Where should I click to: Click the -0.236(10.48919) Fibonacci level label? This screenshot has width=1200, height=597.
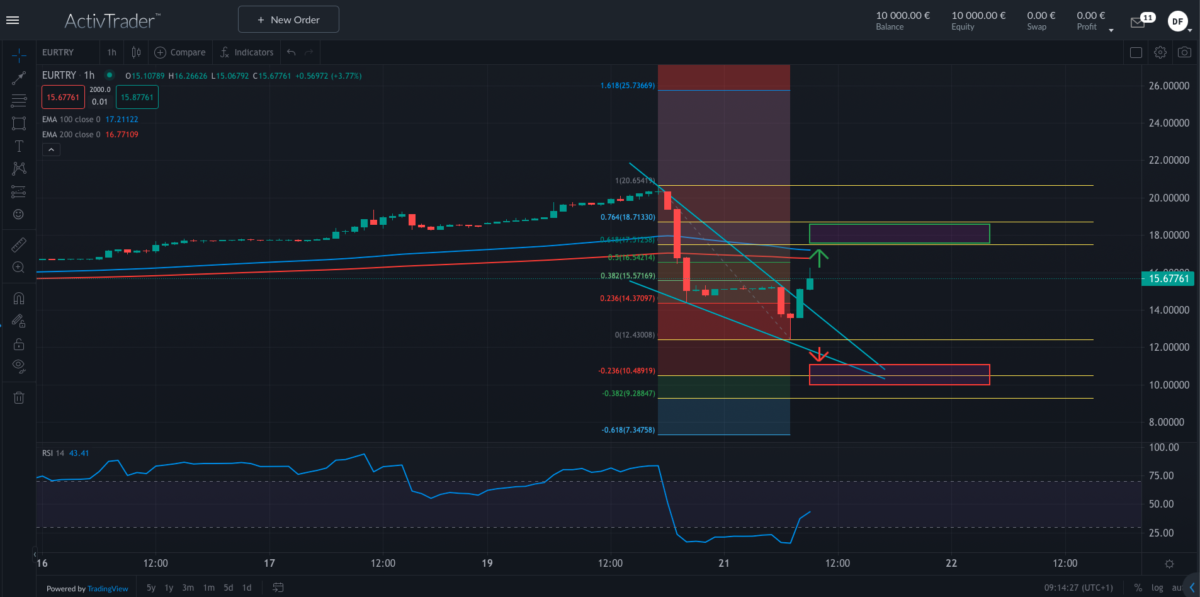pos(628,371)
